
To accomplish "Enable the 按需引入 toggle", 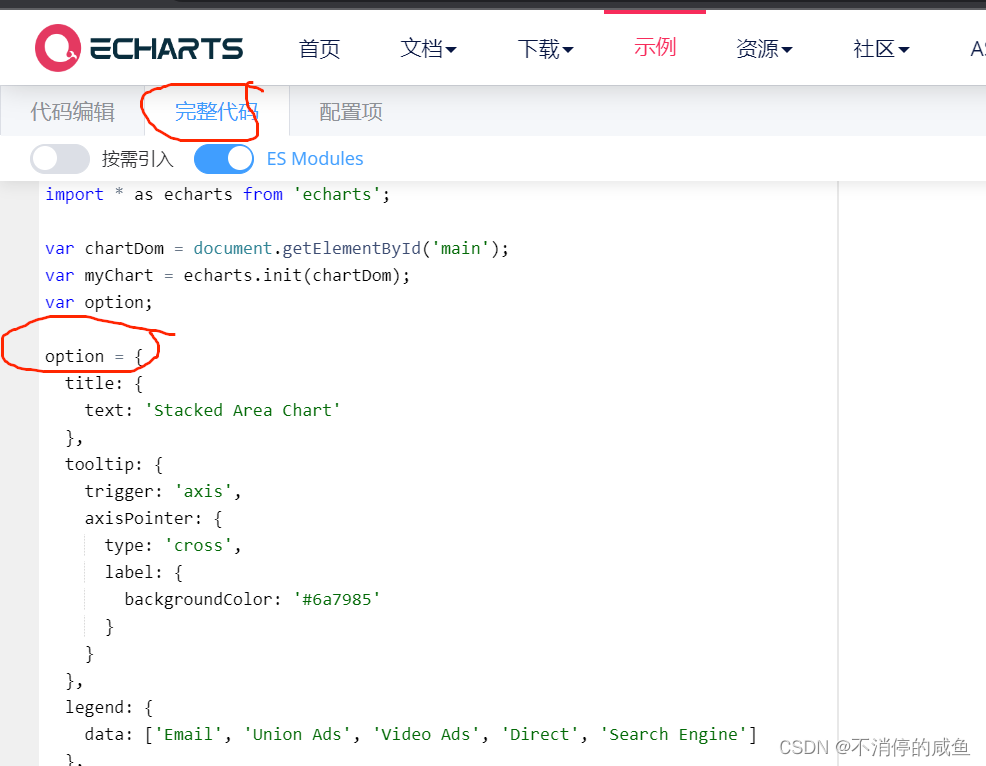I will point(59,158).
